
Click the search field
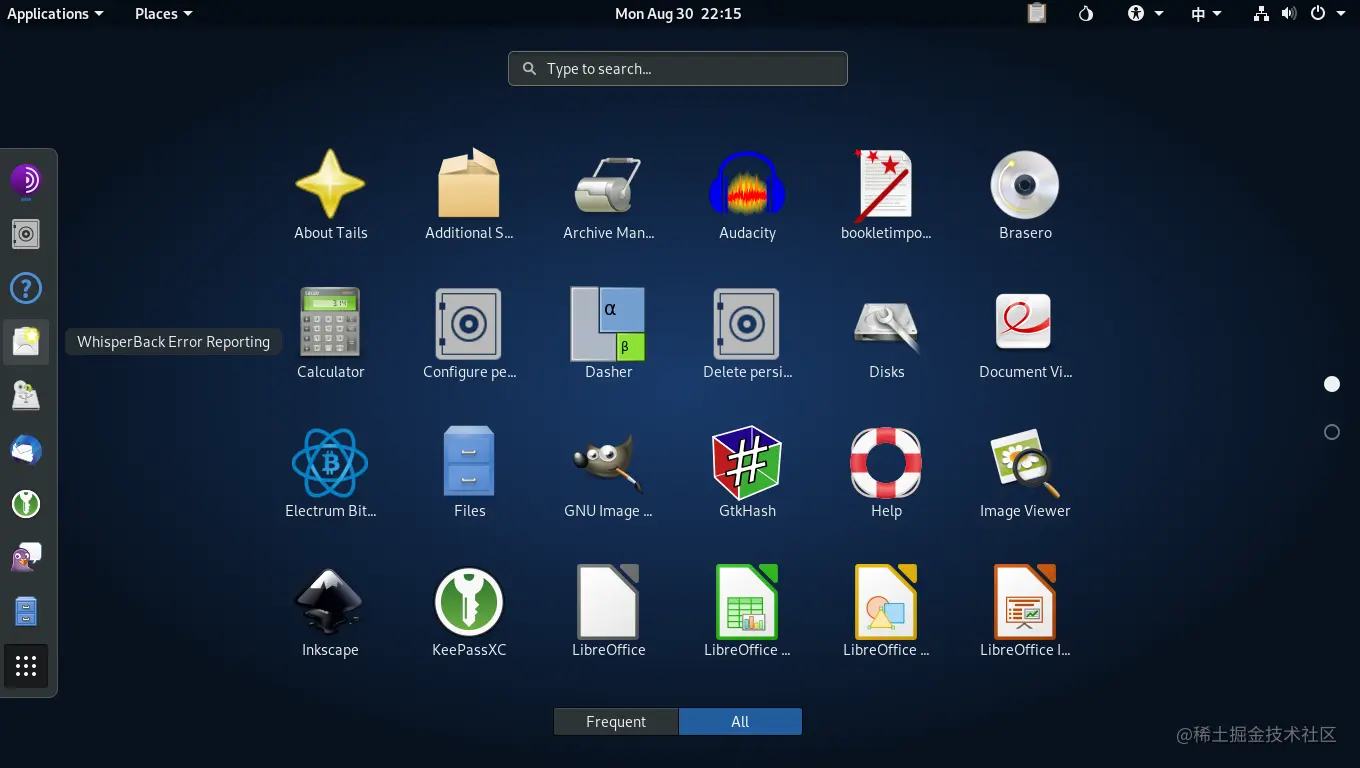[678, 68]
